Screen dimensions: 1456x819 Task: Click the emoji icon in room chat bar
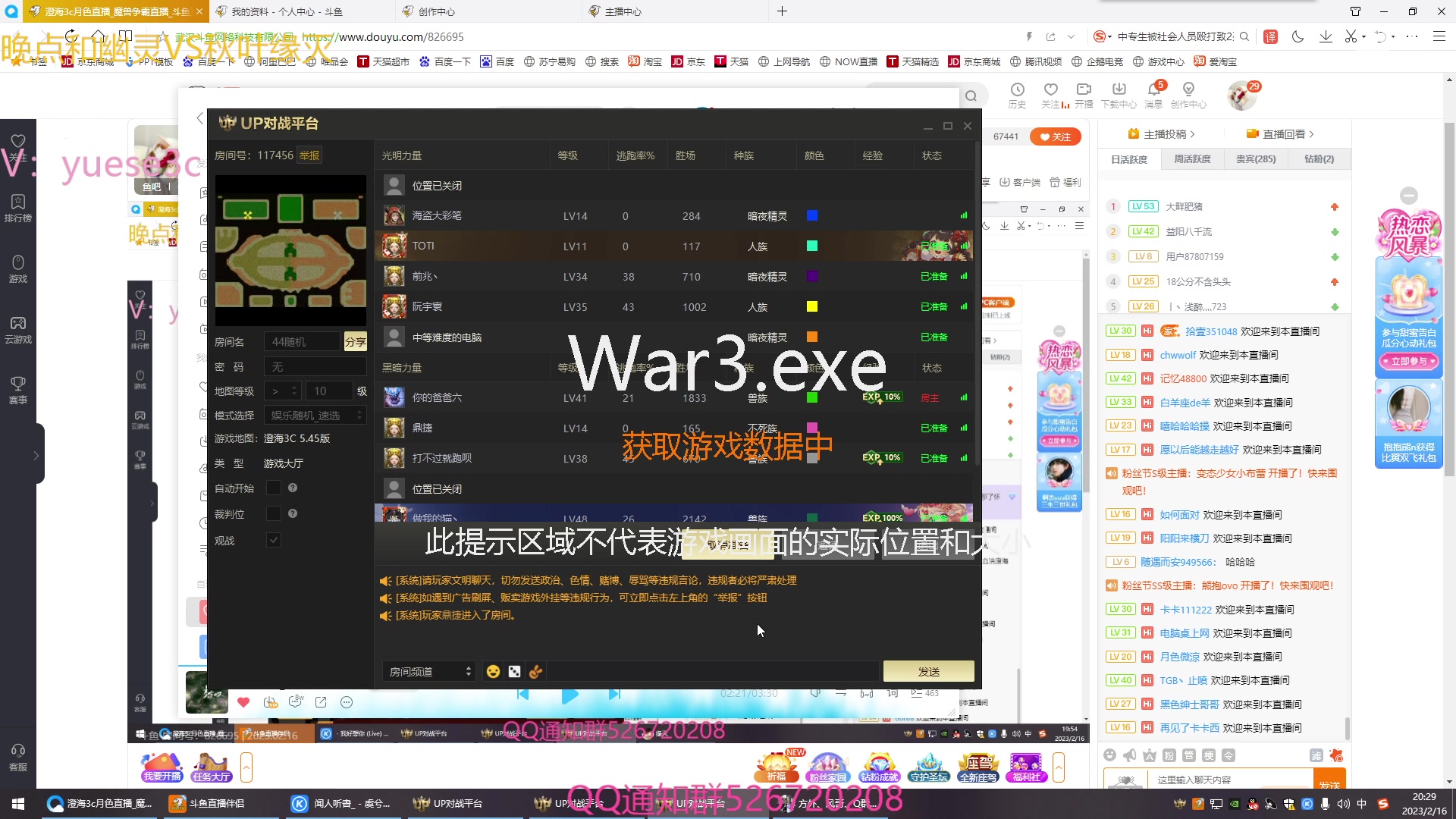coord(493,672)
